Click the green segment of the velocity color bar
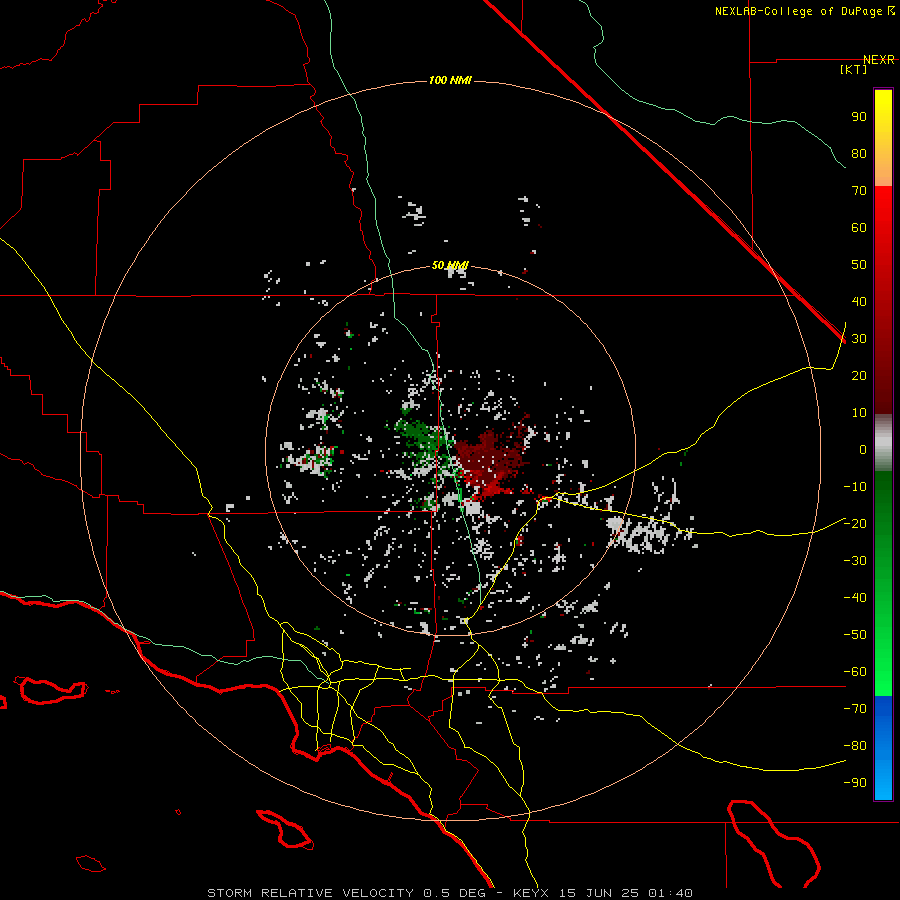This screenshot has width=900, height=900. 883,583
